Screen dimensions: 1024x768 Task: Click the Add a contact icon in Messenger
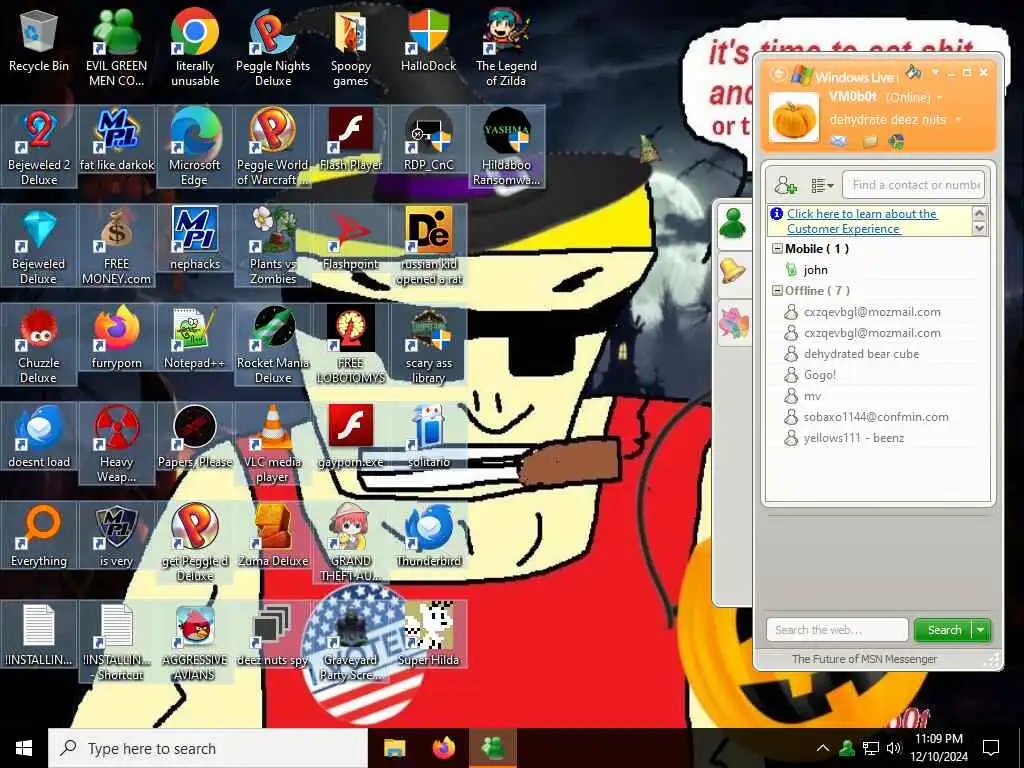[786, 185]
